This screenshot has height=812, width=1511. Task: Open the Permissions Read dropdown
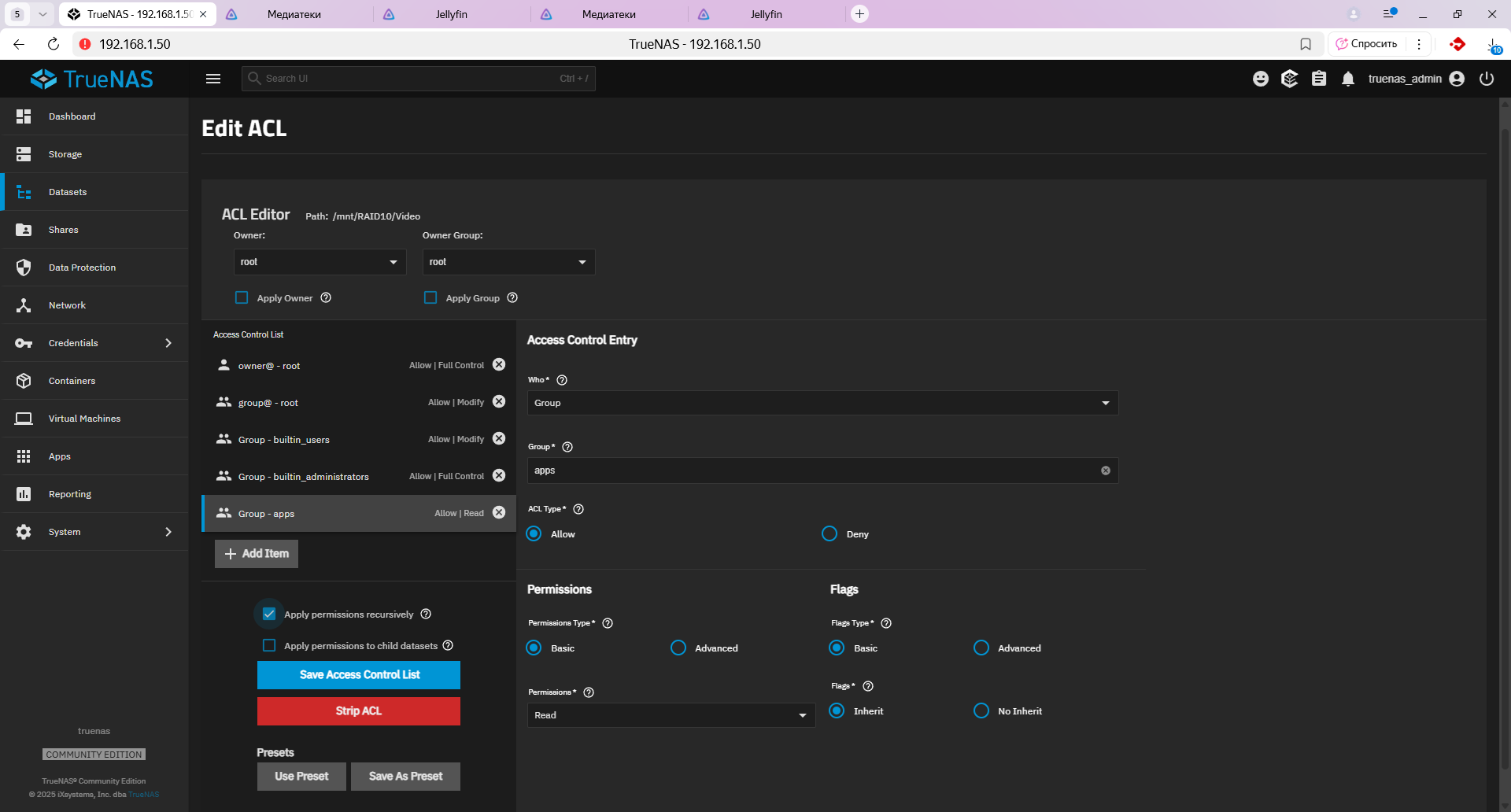click(671, 715)
